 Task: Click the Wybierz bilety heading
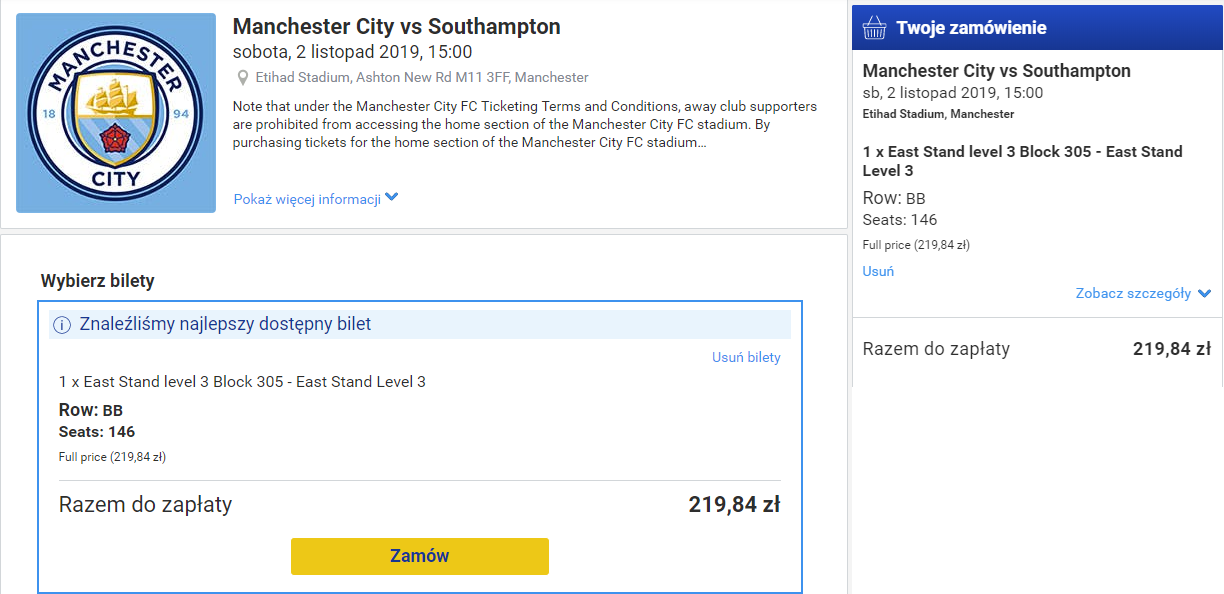point(97,281)
